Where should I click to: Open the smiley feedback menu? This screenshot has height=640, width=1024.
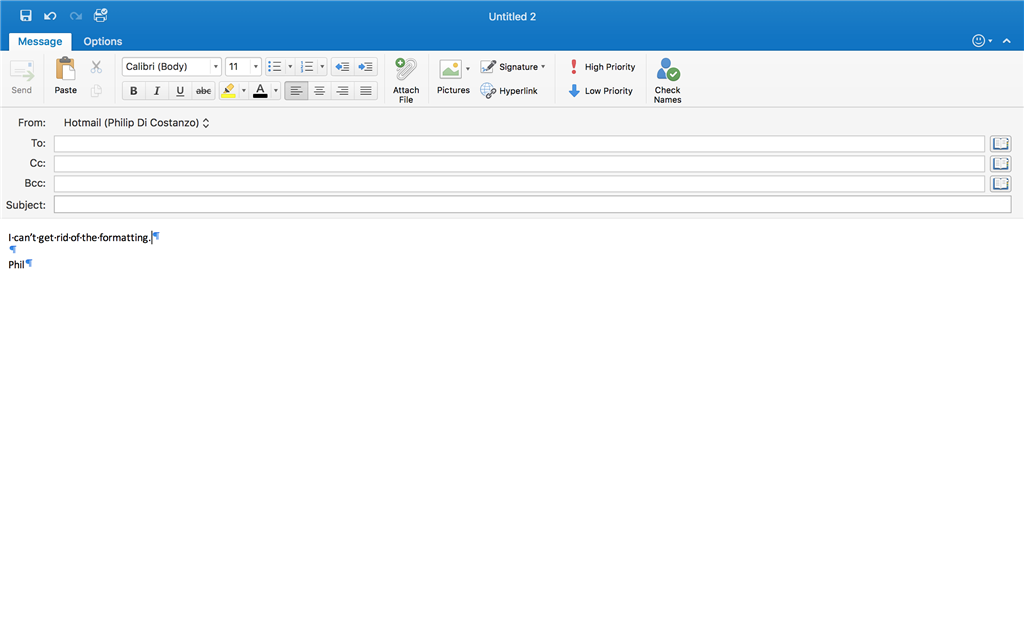tap(982, 40)
